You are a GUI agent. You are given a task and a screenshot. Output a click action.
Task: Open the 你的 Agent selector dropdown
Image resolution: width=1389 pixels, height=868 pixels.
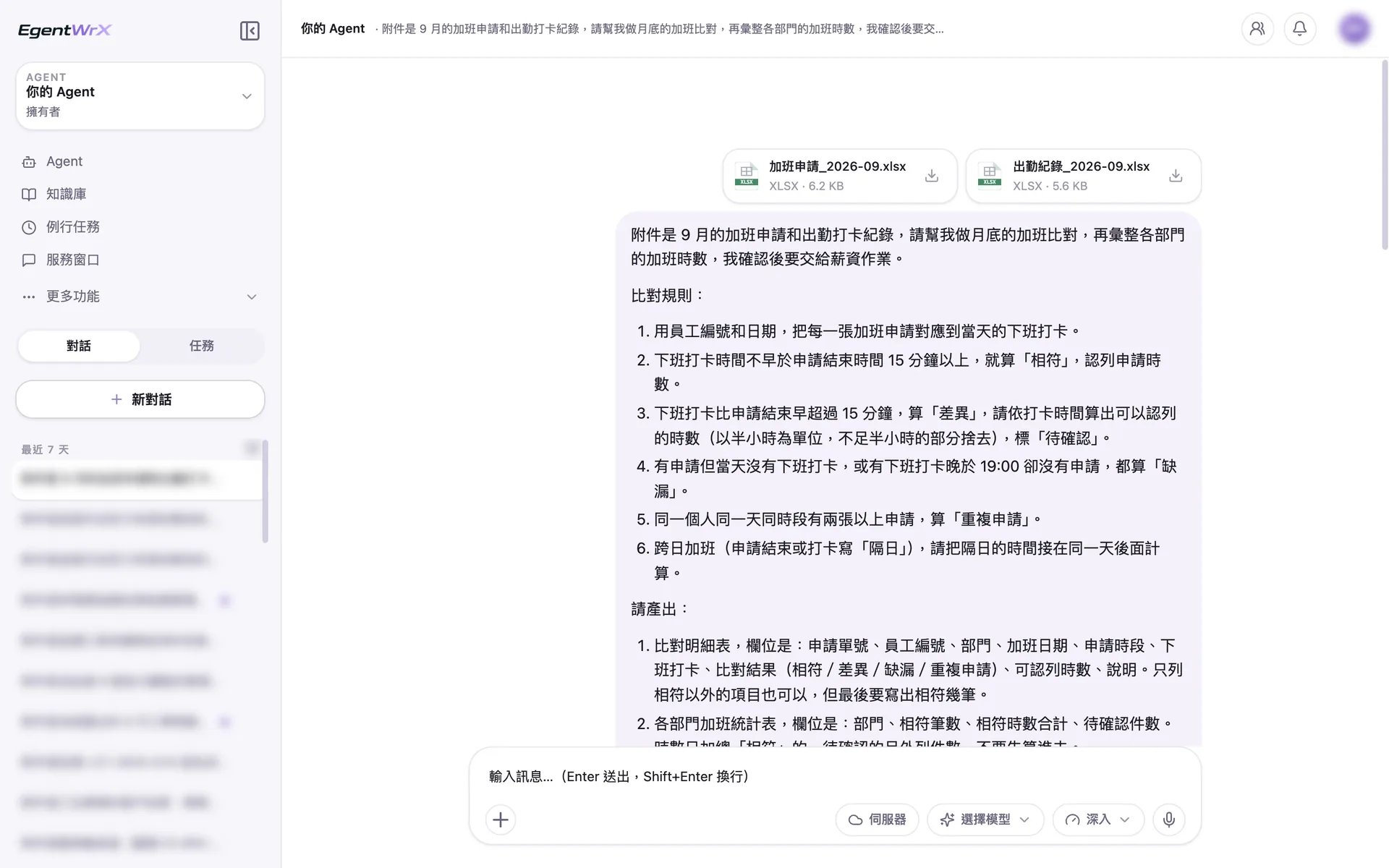tap(140, 95)
